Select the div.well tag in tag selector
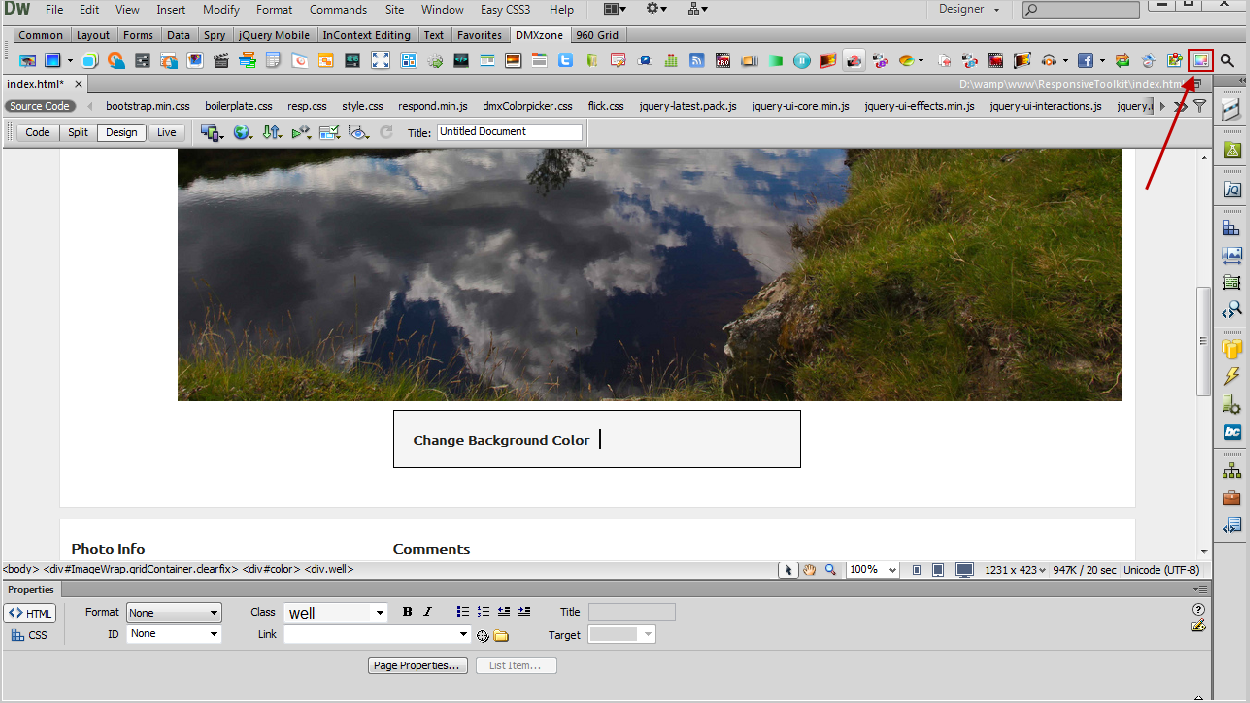The height and width of the screenshot is (703, 1250). point(329,569)
